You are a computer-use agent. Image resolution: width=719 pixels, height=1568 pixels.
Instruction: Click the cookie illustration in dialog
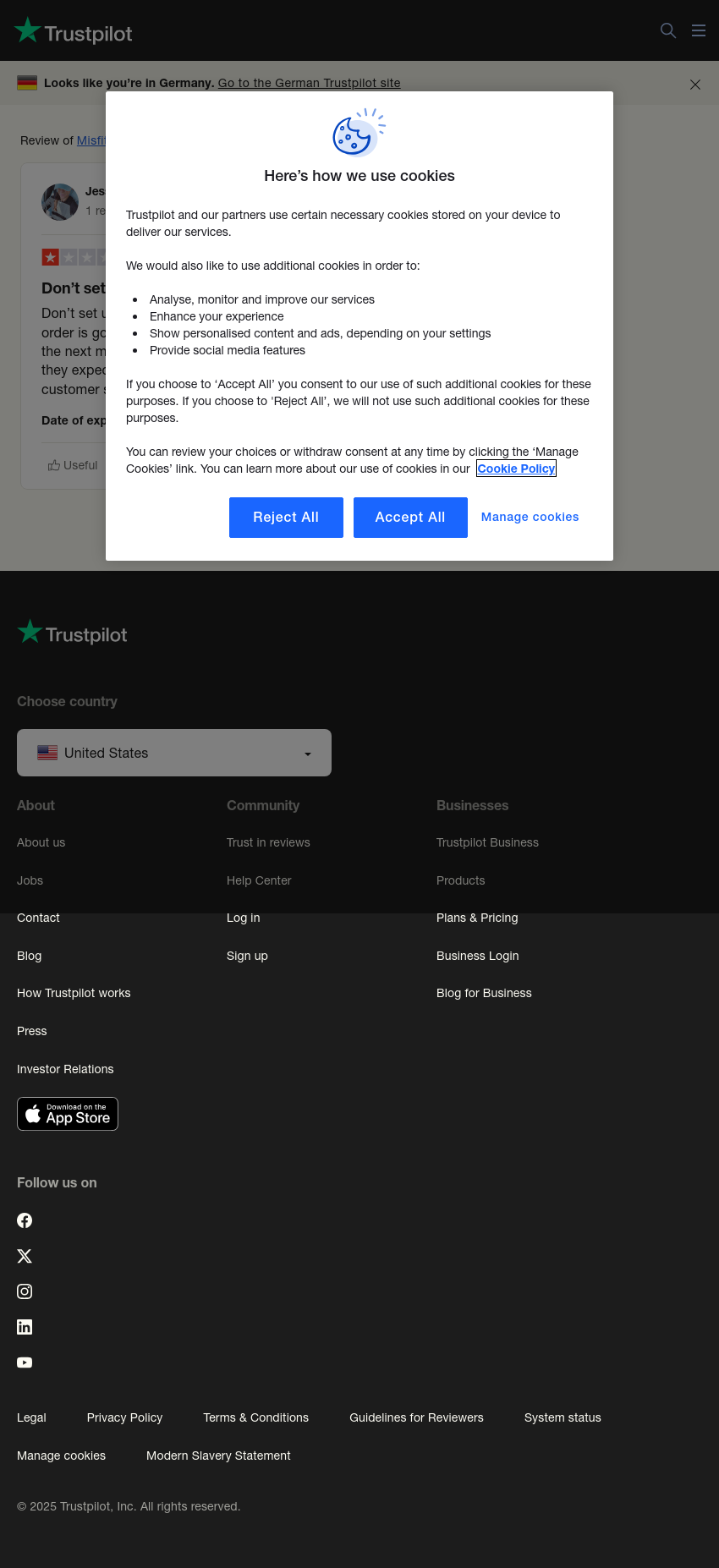click(x=359, y=133)
